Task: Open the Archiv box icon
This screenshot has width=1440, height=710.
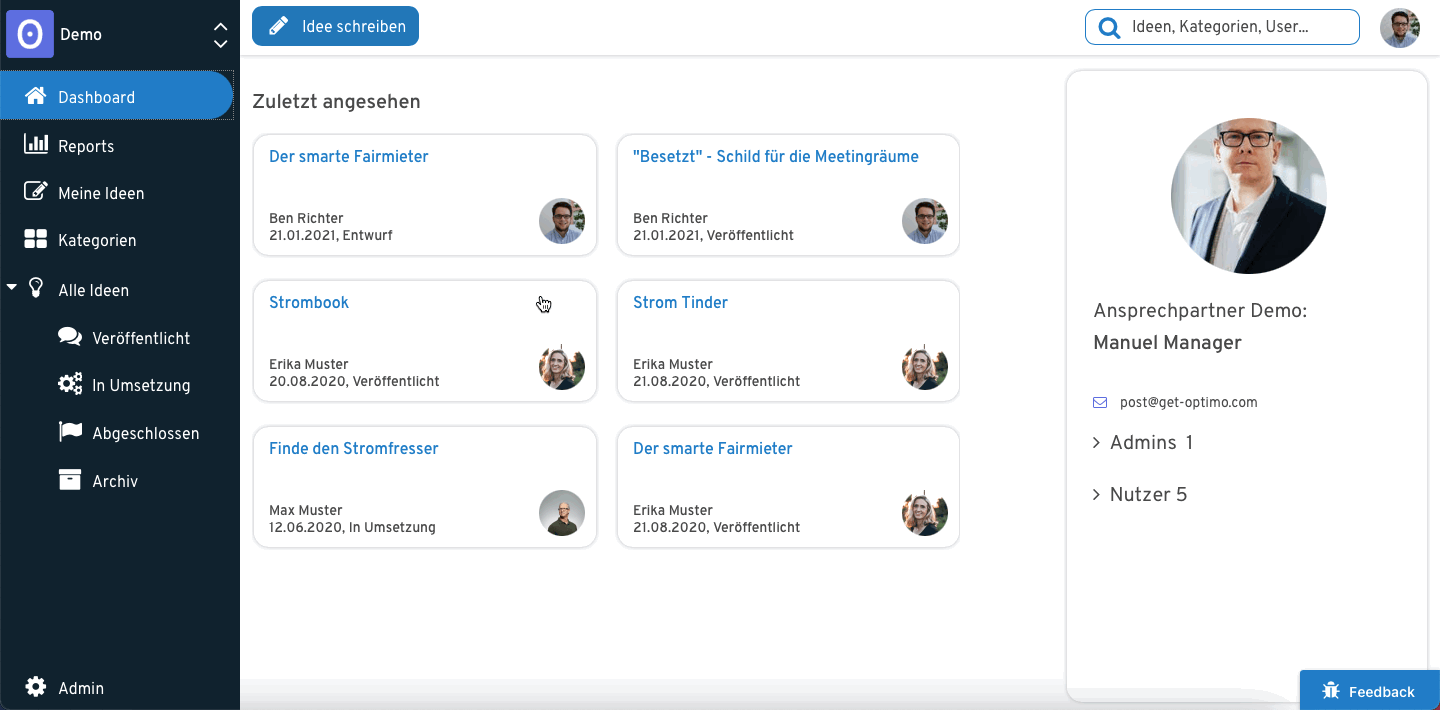Action: pyautogui.click(x=70, y=480)
